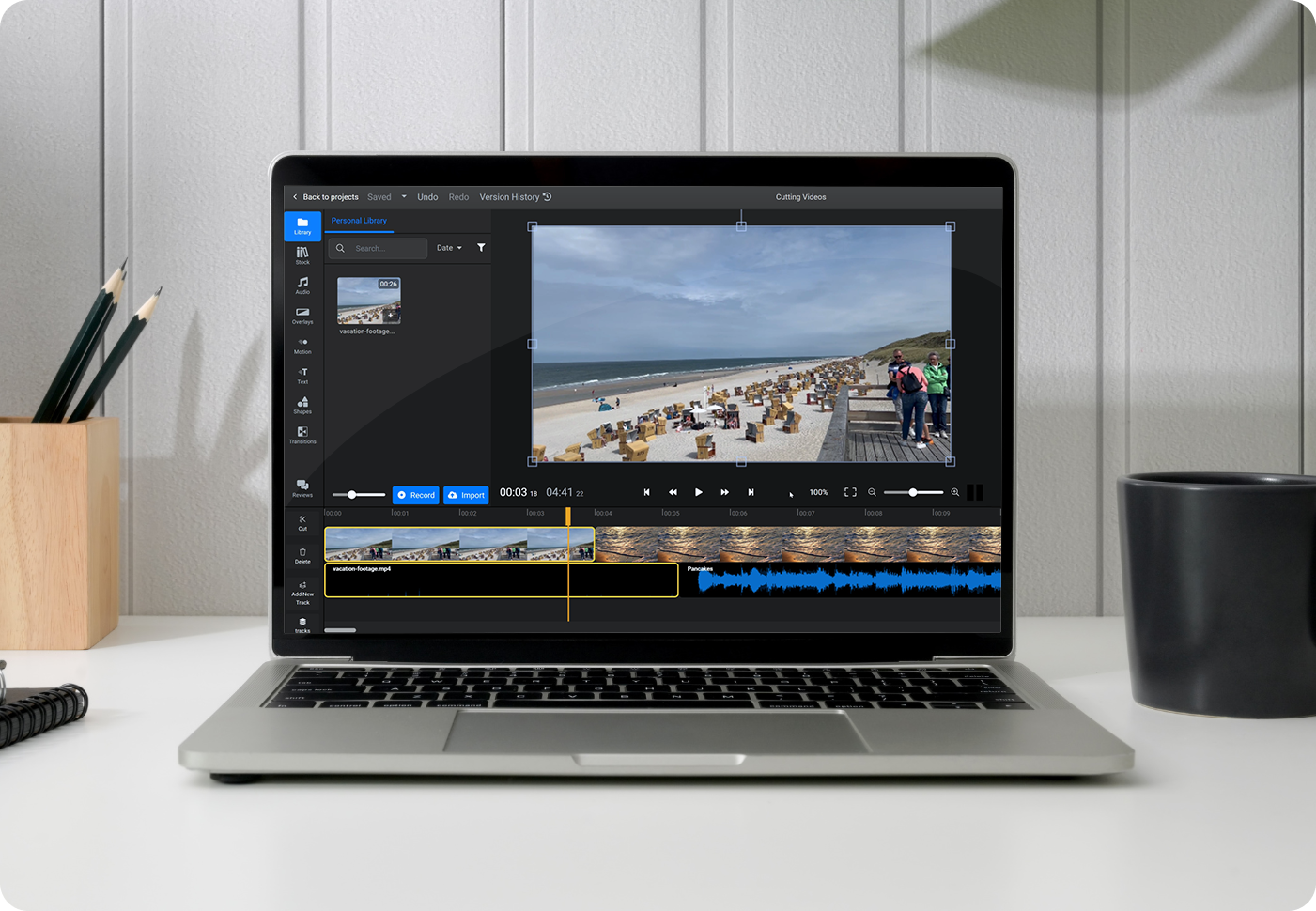
Task: Switch to the Personal Library tab
Action: [x=359, y=220]
